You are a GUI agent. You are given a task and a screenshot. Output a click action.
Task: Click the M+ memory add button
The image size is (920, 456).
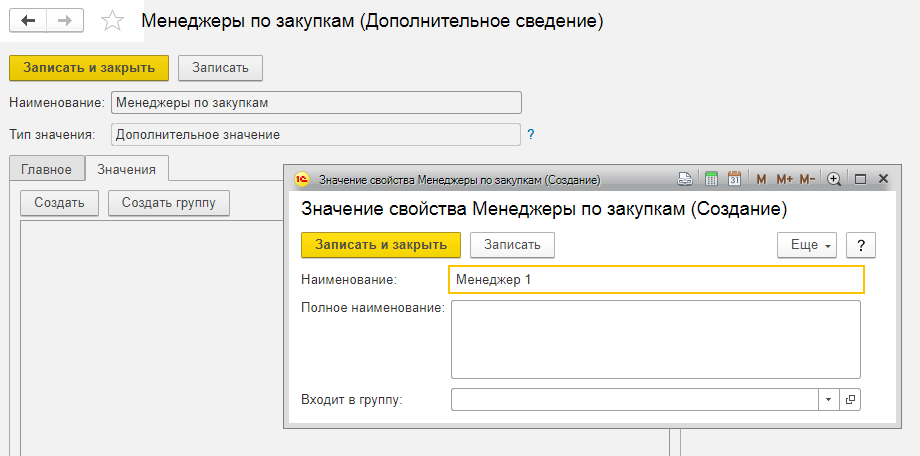point(783,179)
